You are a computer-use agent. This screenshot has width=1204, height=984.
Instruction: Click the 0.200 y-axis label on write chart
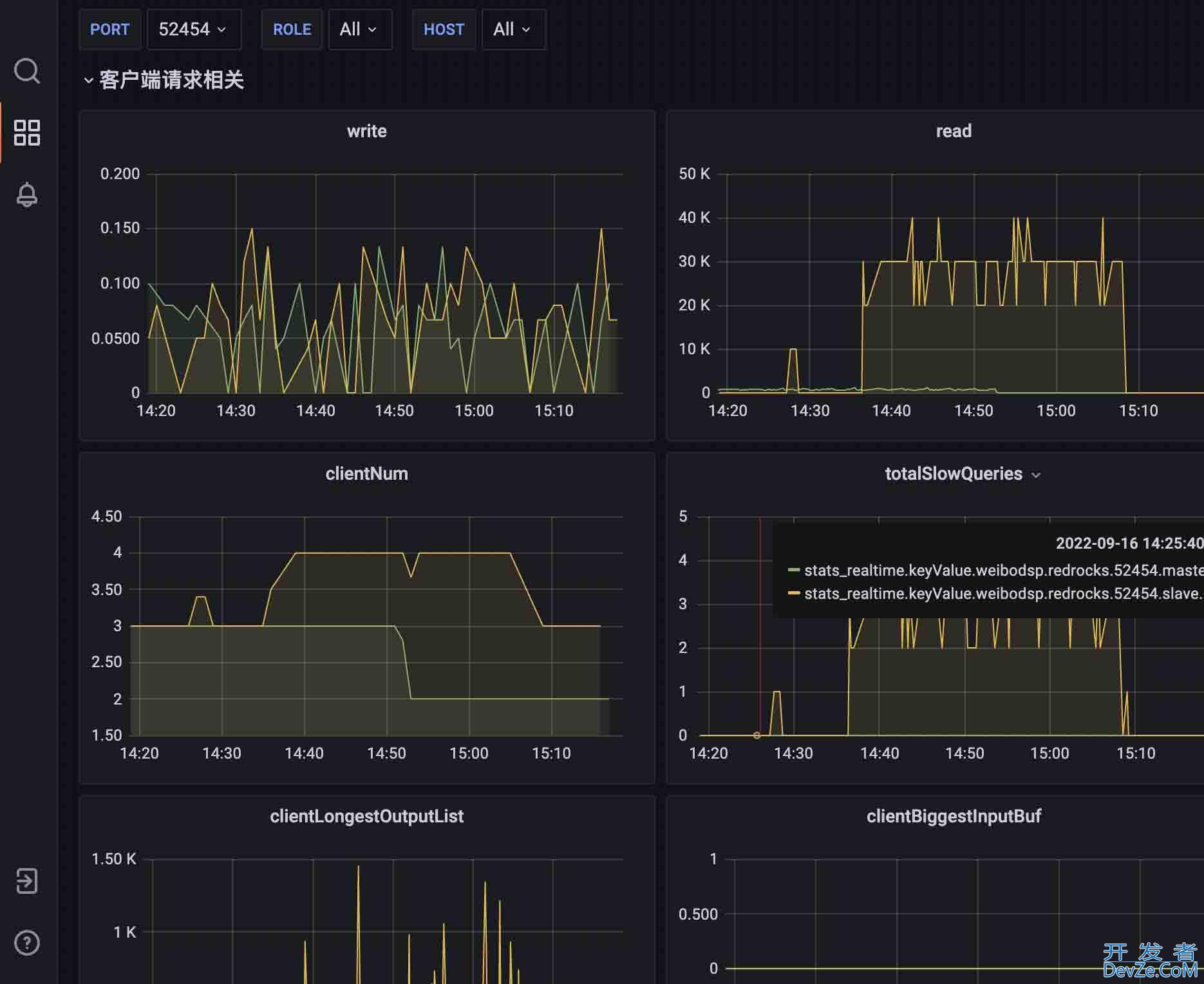tap(120, 174)
